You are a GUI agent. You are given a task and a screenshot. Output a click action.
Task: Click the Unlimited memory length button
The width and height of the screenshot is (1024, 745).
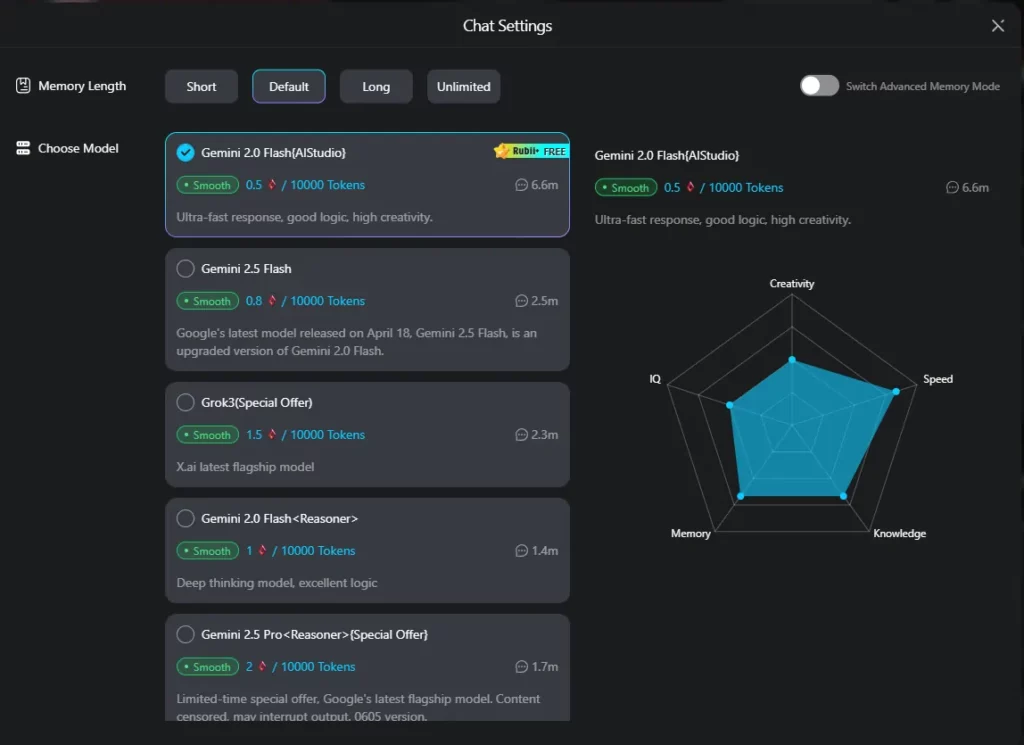pos(463,86)
